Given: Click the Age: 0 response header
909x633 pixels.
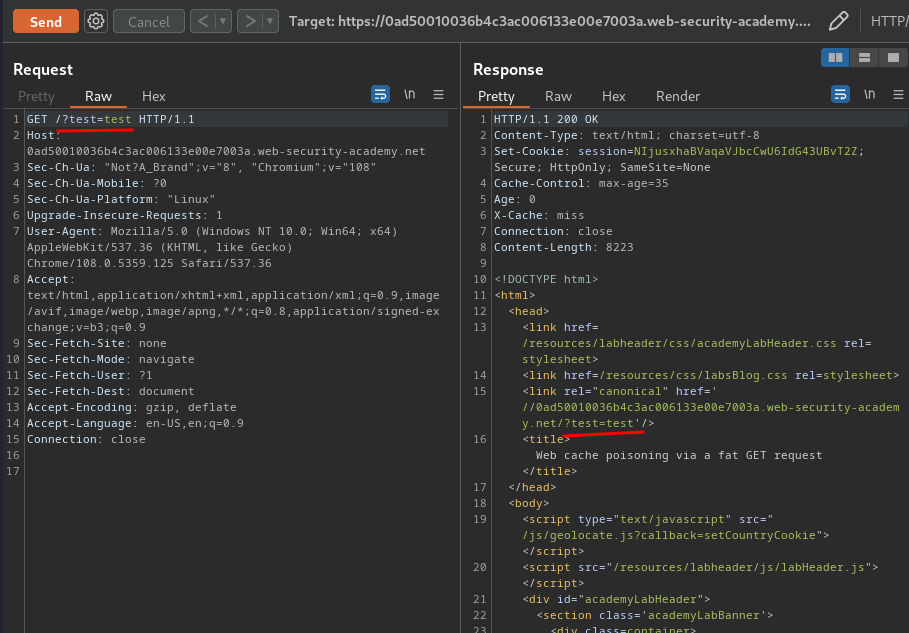Looking at the screenshot, I should click(x=515, y=199).
